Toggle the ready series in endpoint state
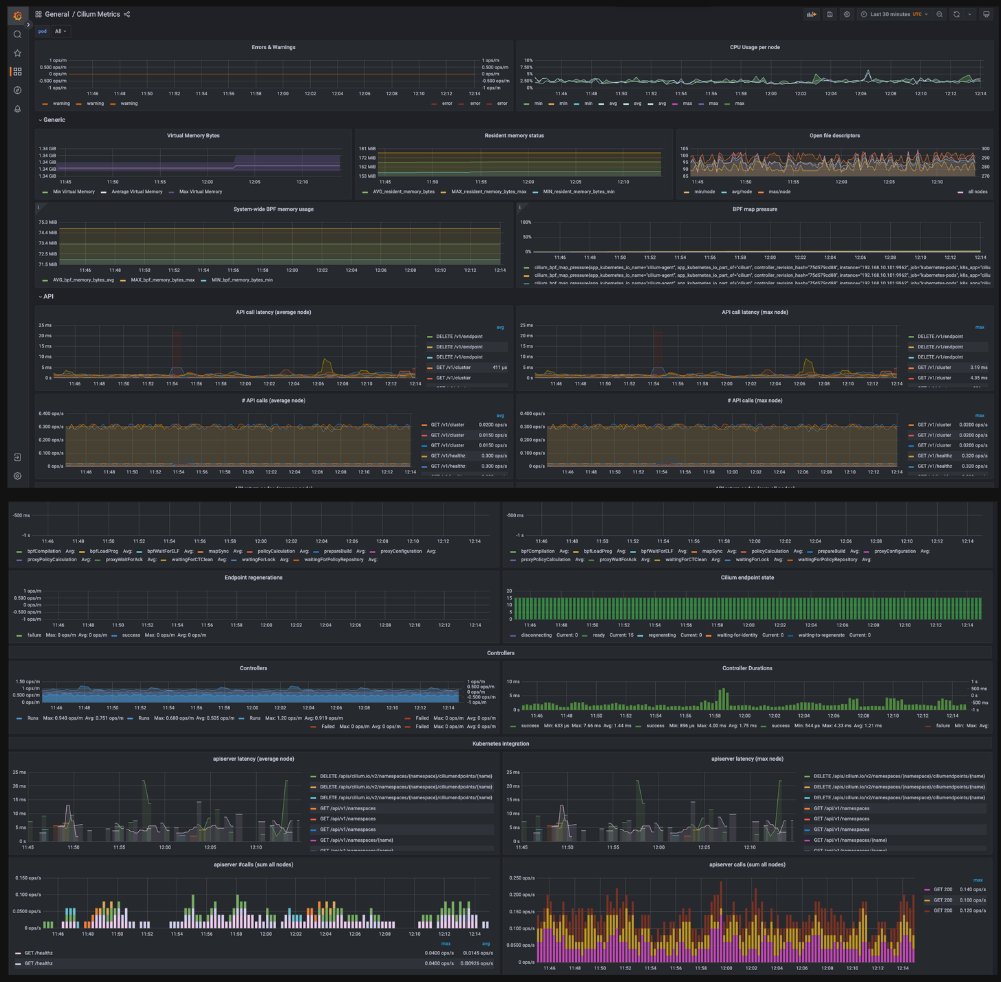 pyautogui.click(x=598, y=635)
